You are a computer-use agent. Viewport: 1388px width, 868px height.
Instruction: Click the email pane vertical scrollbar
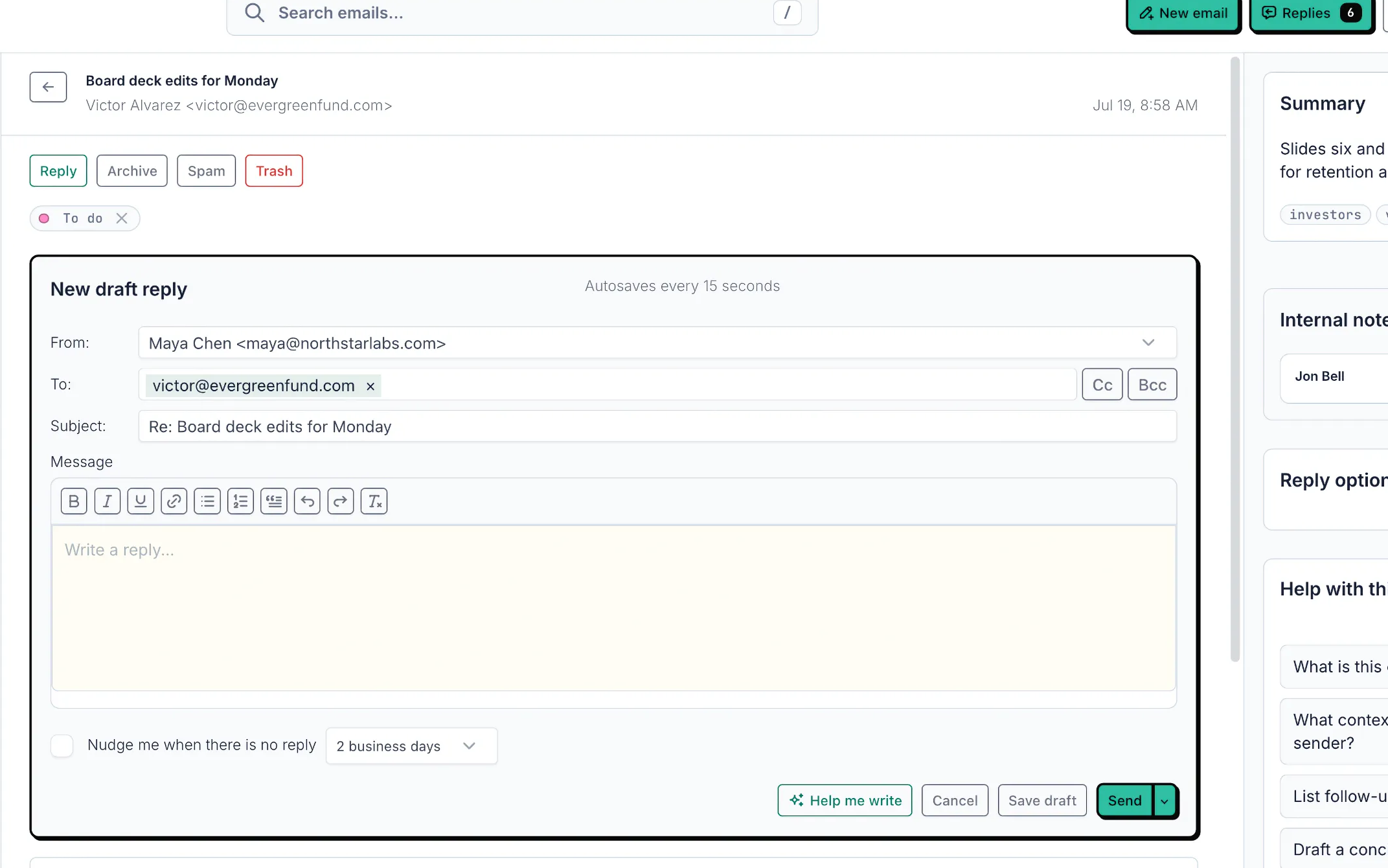(1235, 360)
